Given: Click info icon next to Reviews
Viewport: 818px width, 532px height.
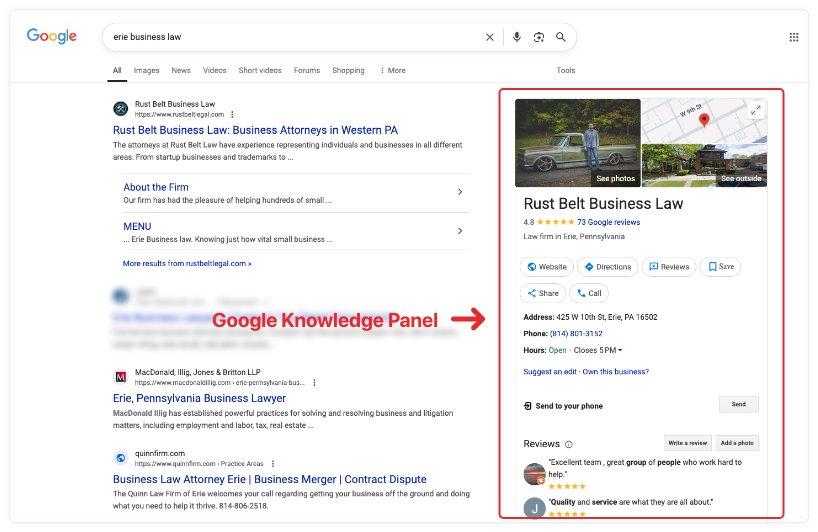Looking at the screenshot, I should (569, 444).
